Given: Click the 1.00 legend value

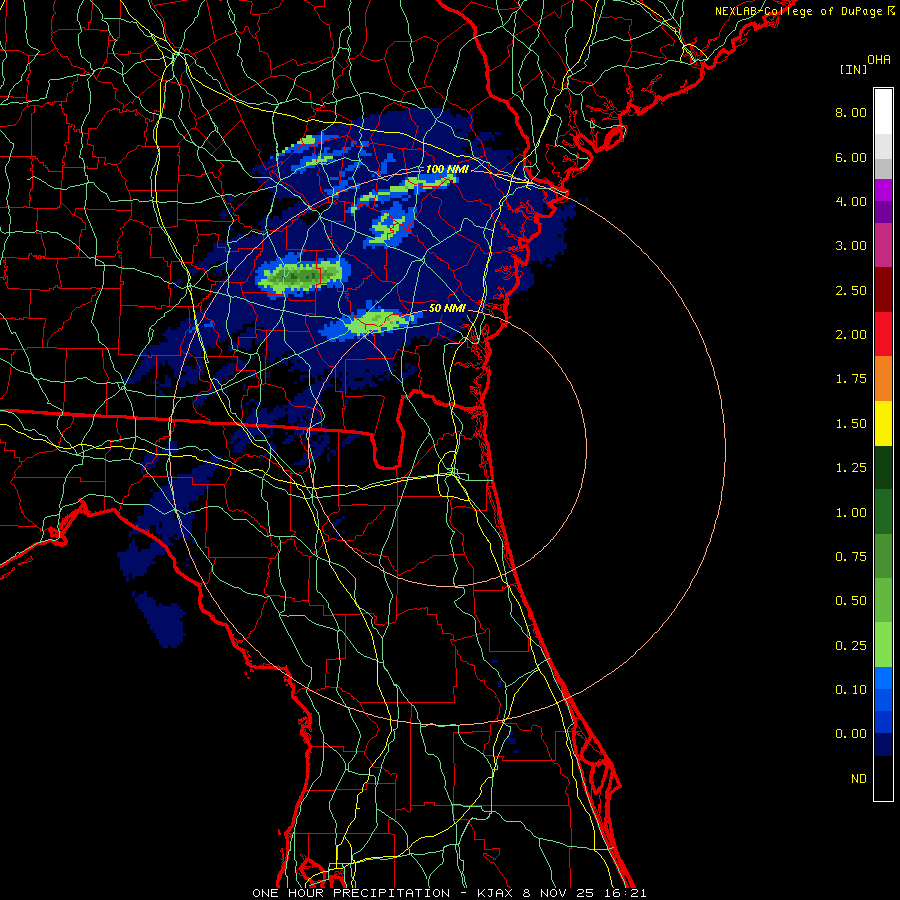Looking at the screenshot, I should click(x=851, y=513).
